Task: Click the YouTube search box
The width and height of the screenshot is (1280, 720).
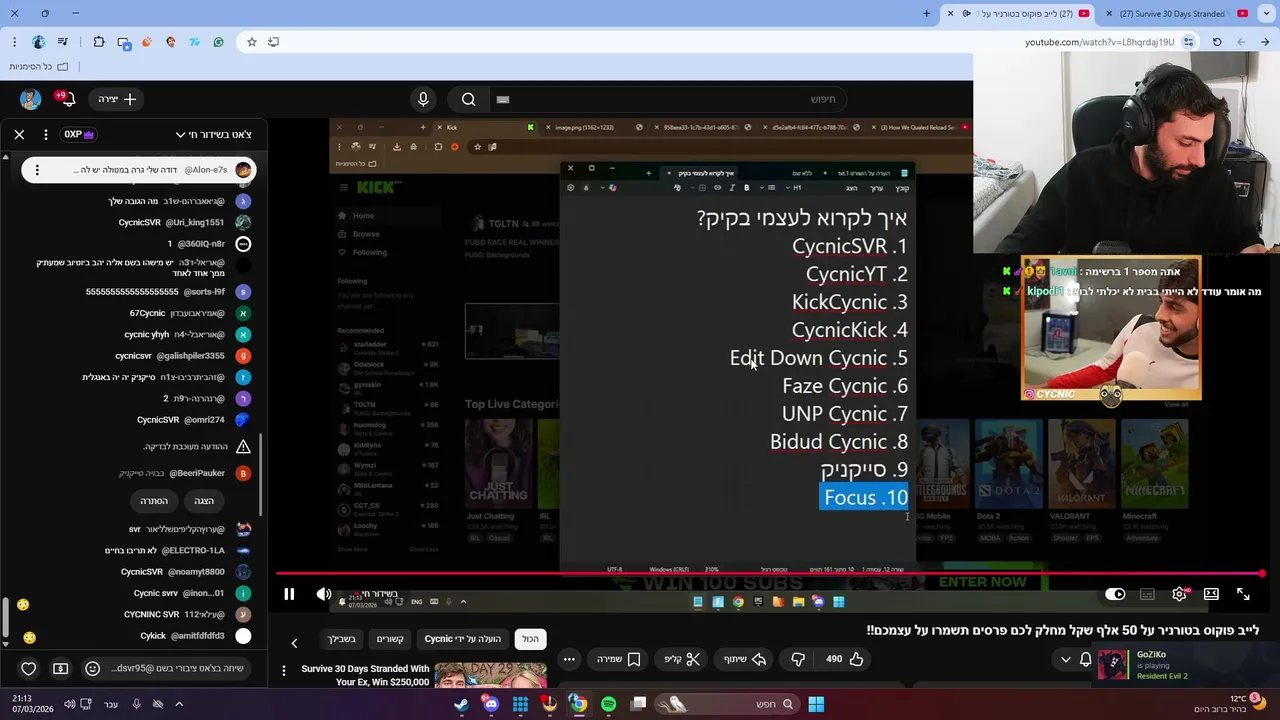Action: (667, 99)
